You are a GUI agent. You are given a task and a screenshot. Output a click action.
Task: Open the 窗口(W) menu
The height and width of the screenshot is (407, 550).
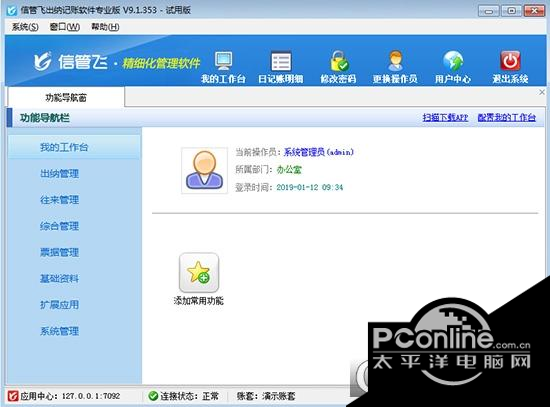65,27
